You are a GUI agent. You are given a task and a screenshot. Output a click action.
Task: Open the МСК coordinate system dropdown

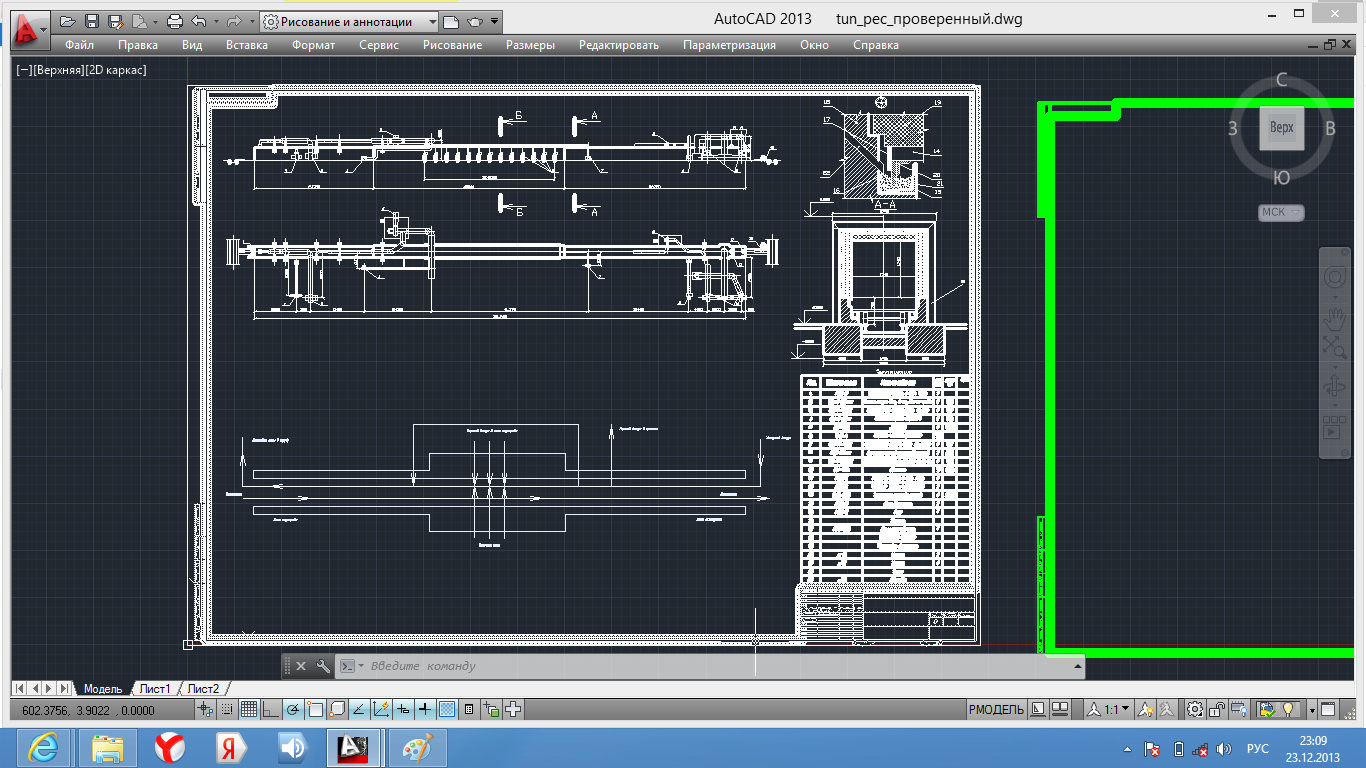click(x=1281, y=212)
